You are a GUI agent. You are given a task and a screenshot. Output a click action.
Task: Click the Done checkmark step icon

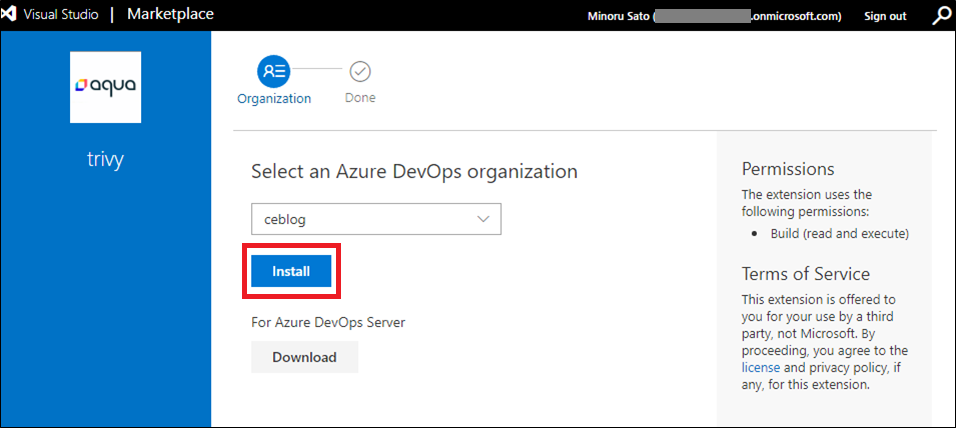[x=360, y=72]
